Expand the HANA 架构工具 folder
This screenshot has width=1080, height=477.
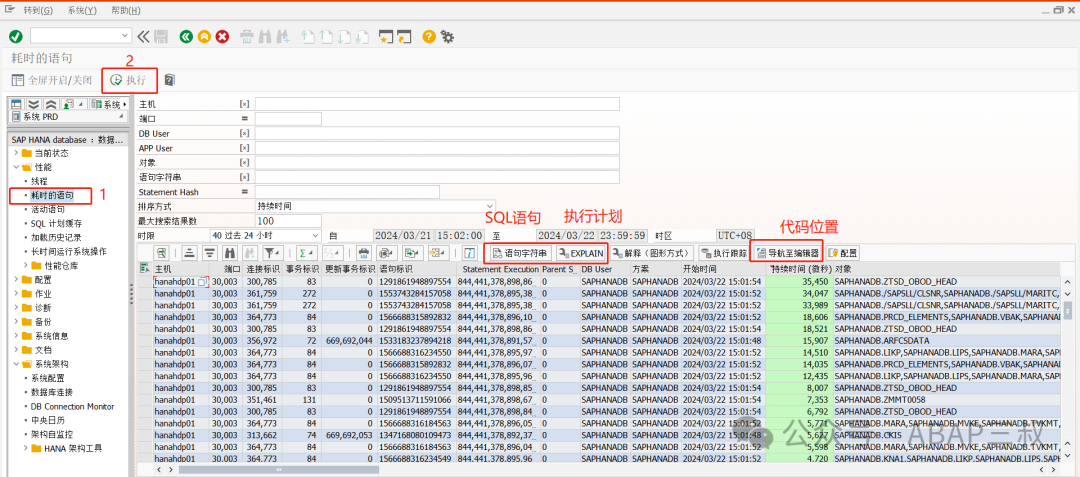pos(26,448)
